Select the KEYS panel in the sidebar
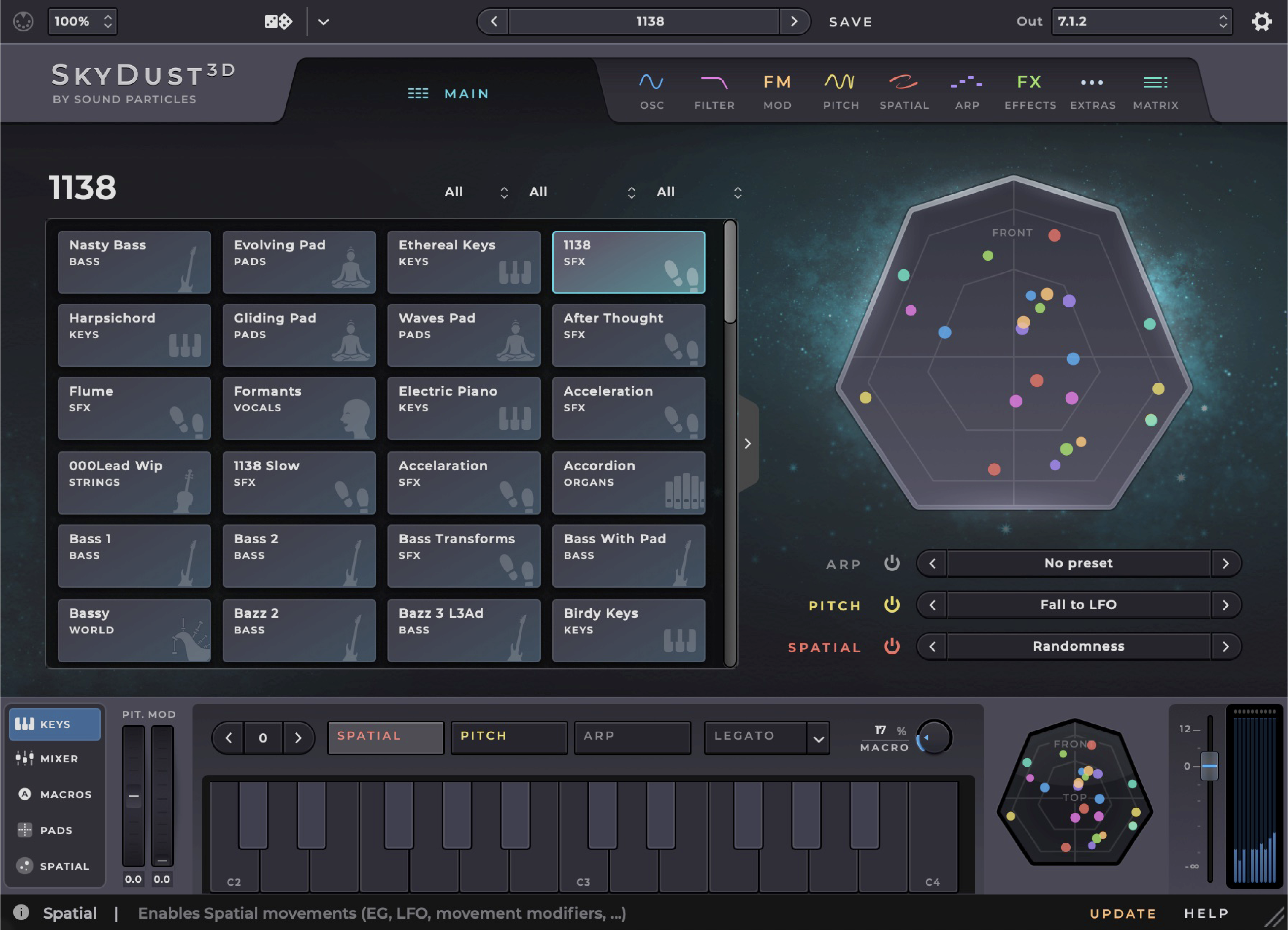 [x=55, y=724]
